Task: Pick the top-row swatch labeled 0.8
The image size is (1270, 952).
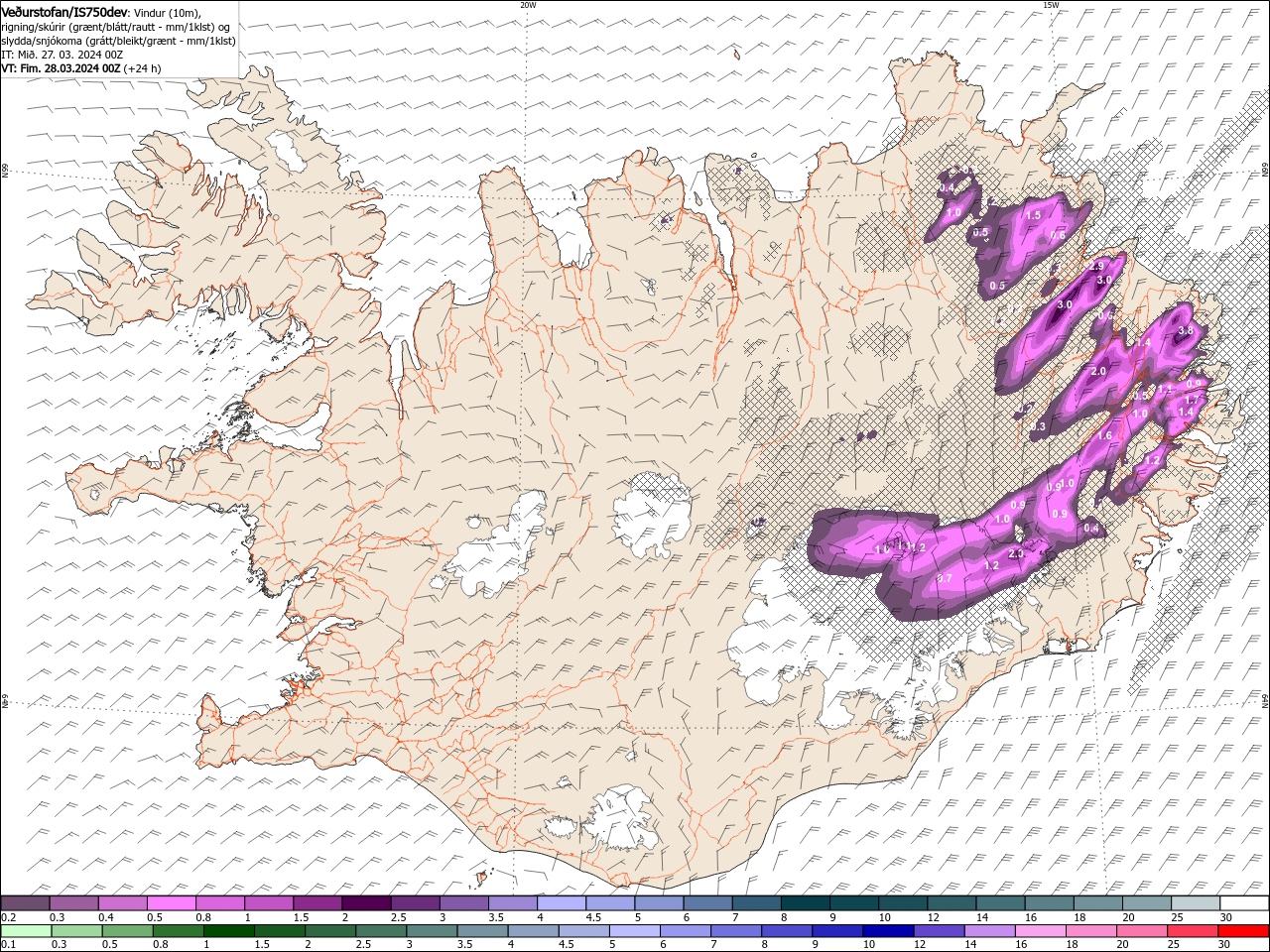Action: (x=220, y=903)
